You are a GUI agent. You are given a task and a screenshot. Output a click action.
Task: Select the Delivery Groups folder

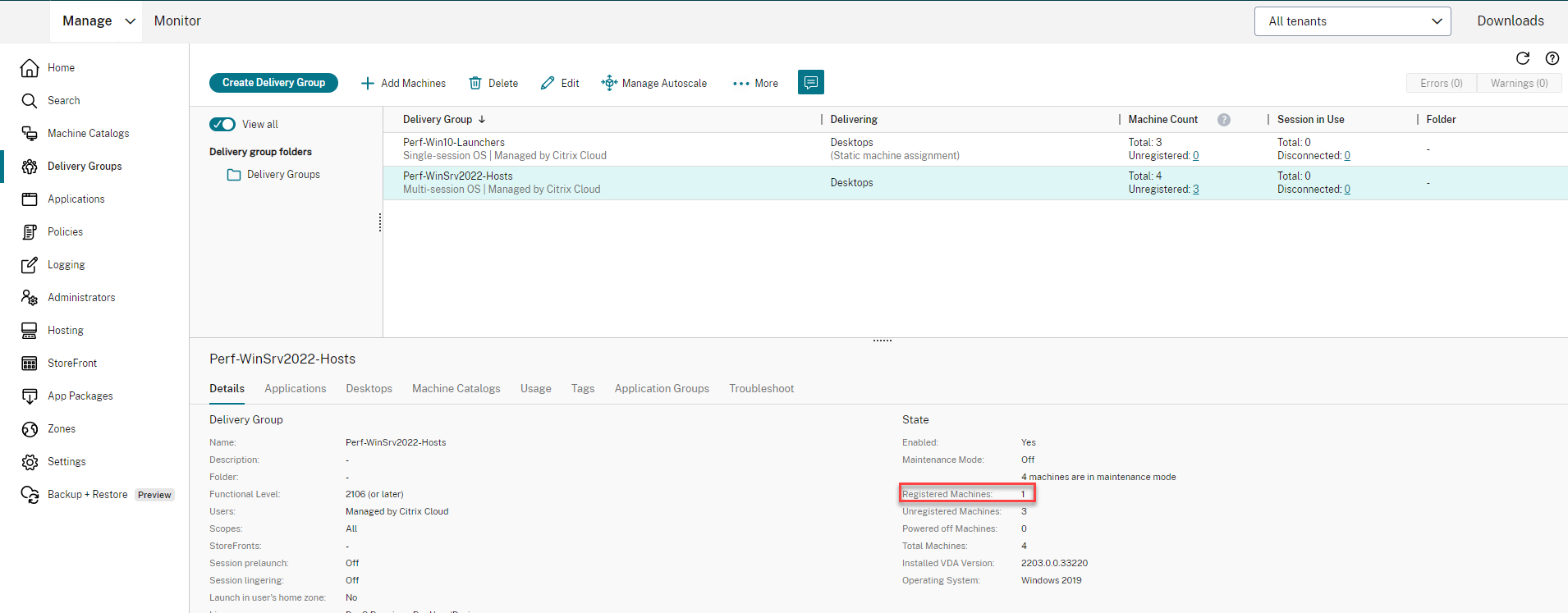282,175
